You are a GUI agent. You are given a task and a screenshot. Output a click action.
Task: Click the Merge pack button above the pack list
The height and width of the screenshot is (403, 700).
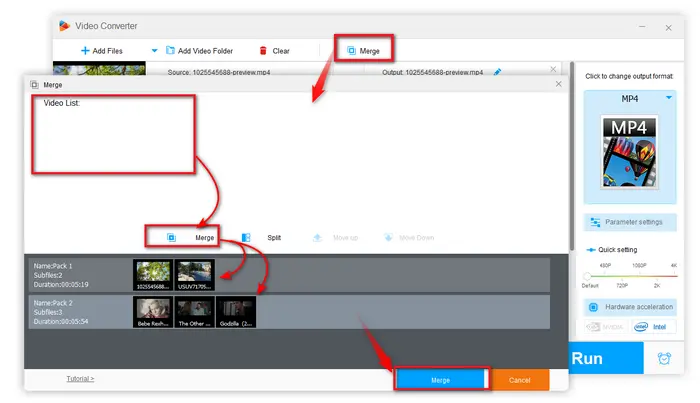point(191,237)
